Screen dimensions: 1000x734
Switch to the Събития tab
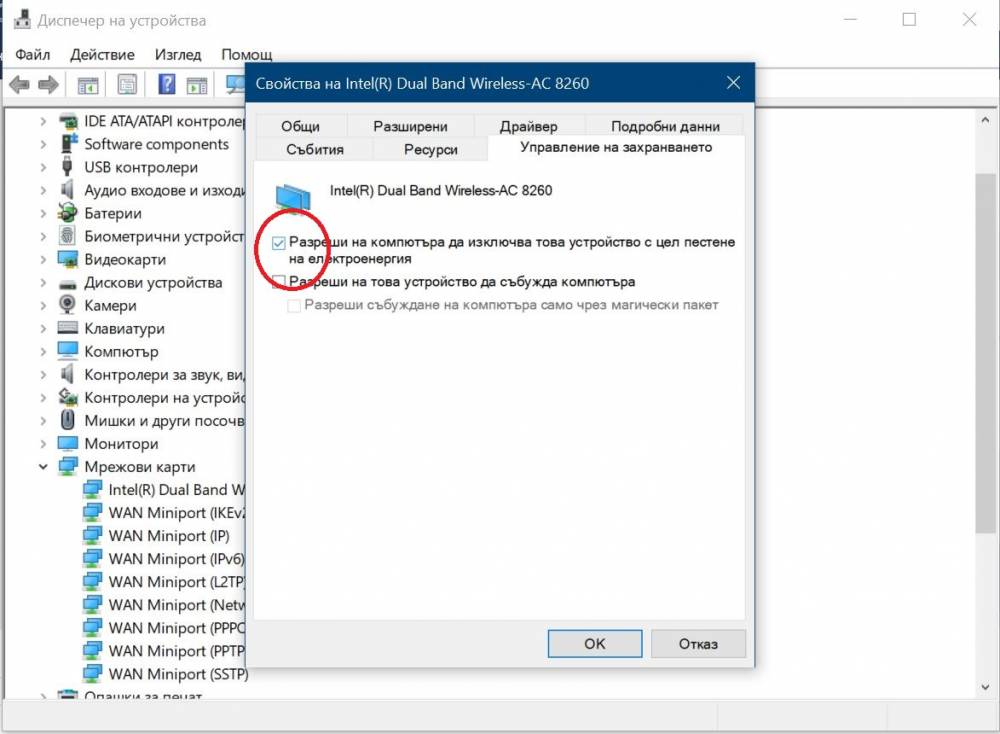coord(314,149)
